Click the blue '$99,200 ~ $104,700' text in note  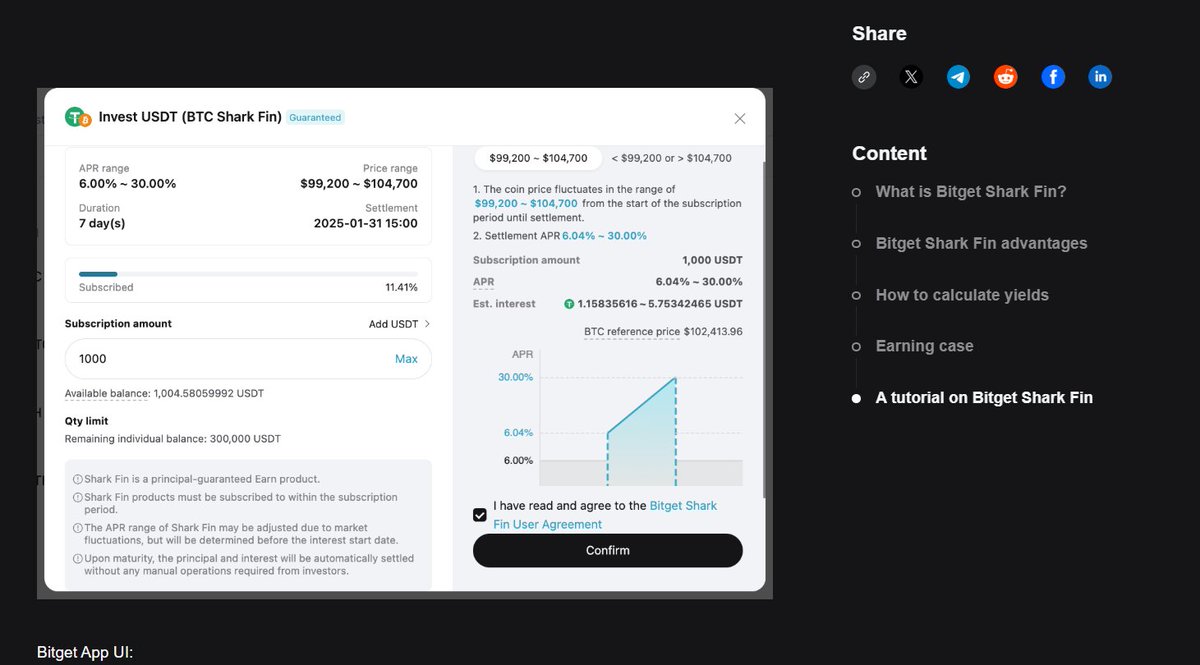coord(526,203)
